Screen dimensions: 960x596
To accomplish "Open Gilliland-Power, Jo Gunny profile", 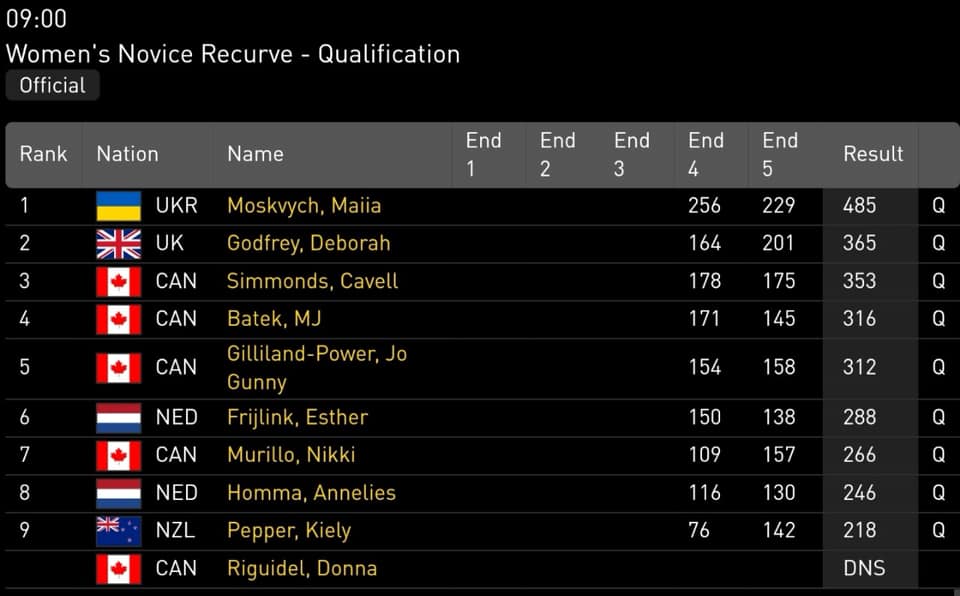I will pos(316,367).
